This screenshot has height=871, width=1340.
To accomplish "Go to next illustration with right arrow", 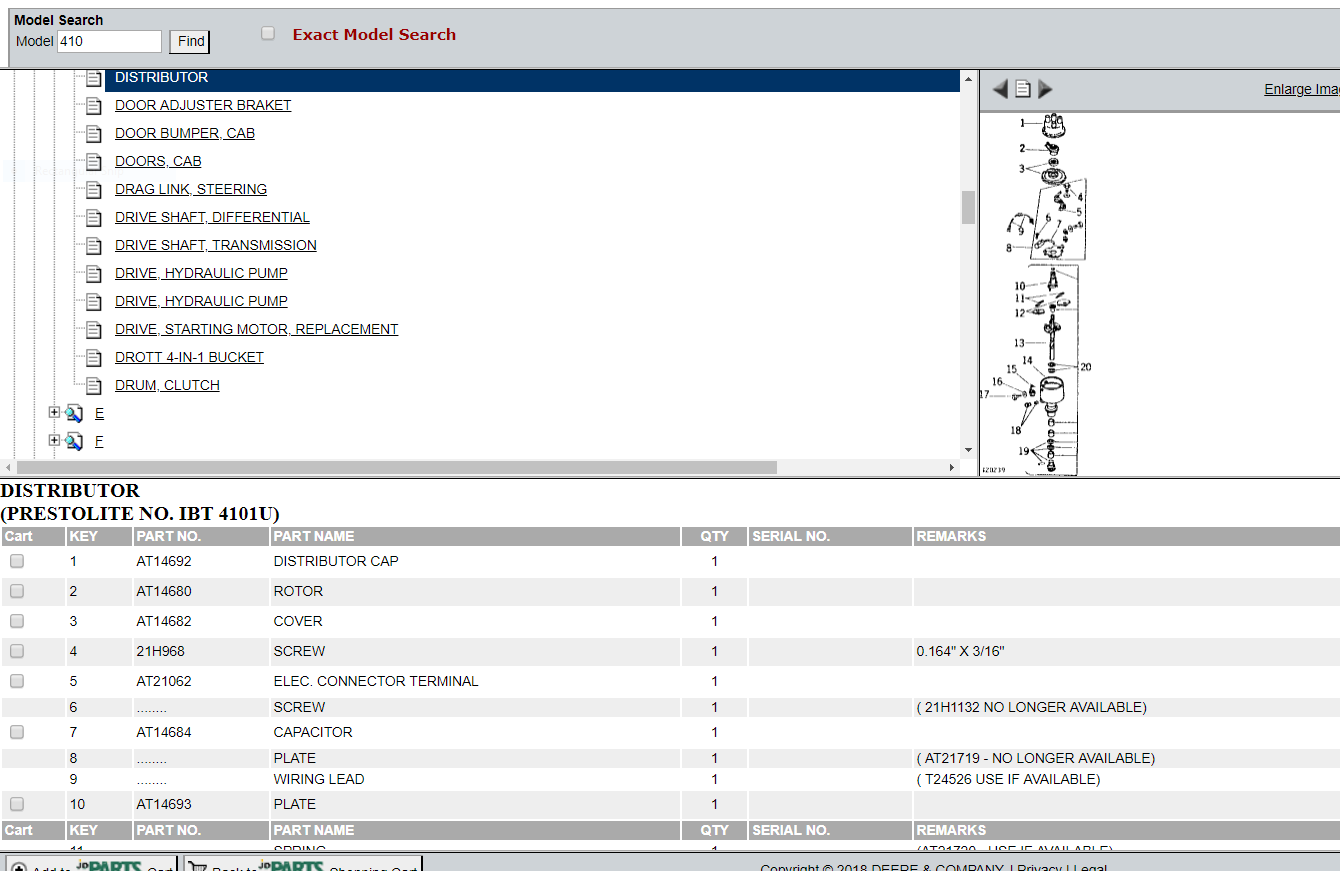I will pos(1045,89).
